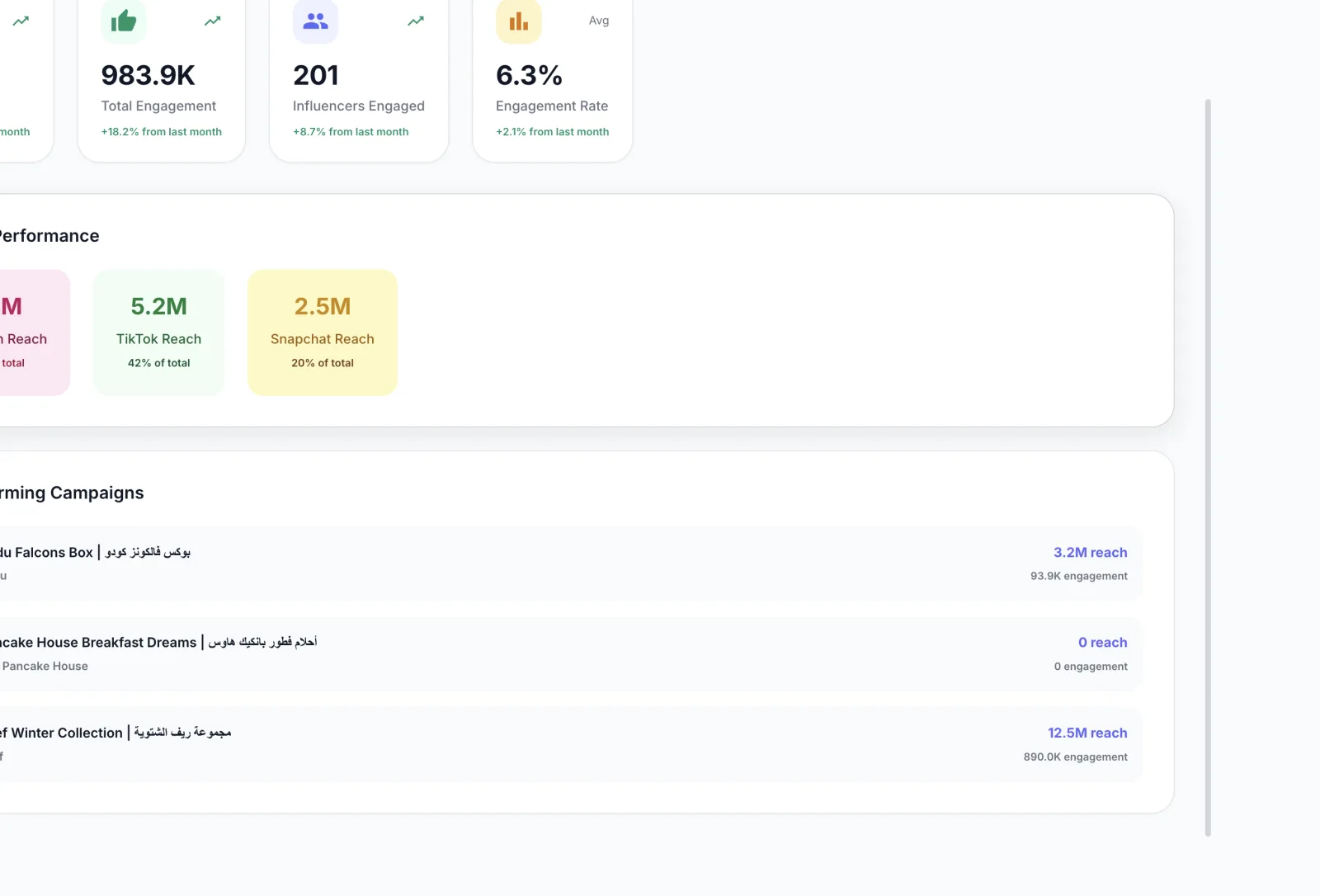This screenshot has height=896, width=1320.
Task: Open the TikTok Reach 5.2M tile
Action: 159,332
